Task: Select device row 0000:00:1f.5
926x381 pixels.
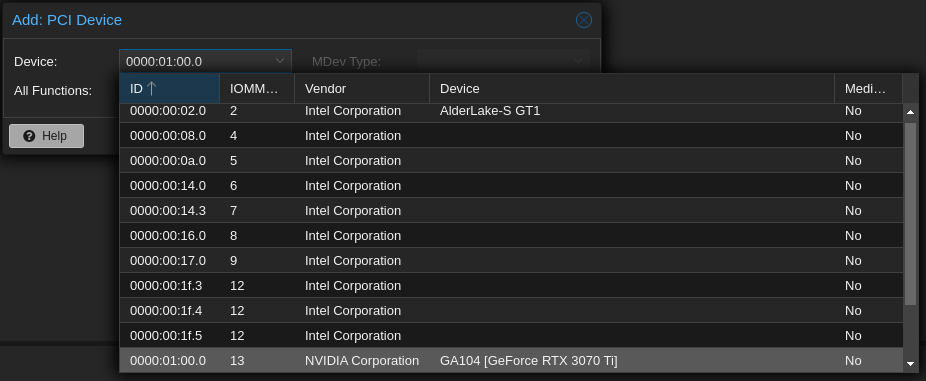Action: [x=511, y=336]
